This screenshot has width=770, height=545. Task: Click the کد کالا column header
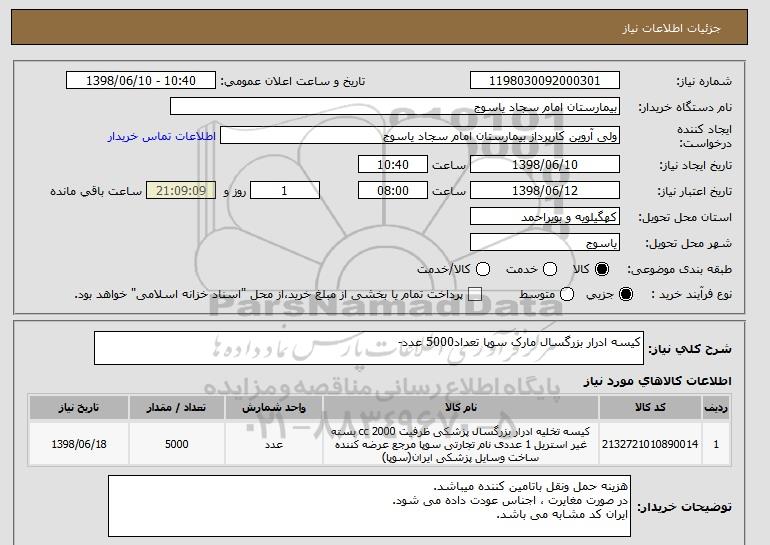coord(650,408)
